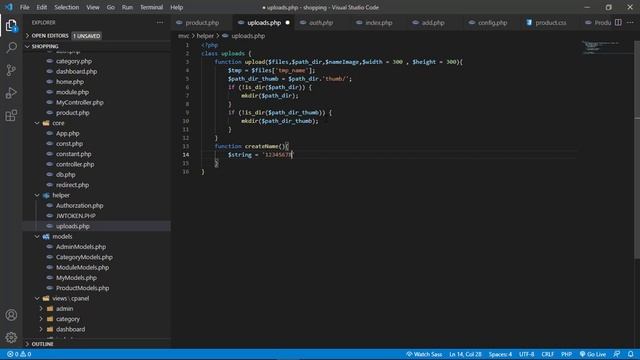Open dashboard.php file in explorer
640x360 pixels.
(76, 71)
